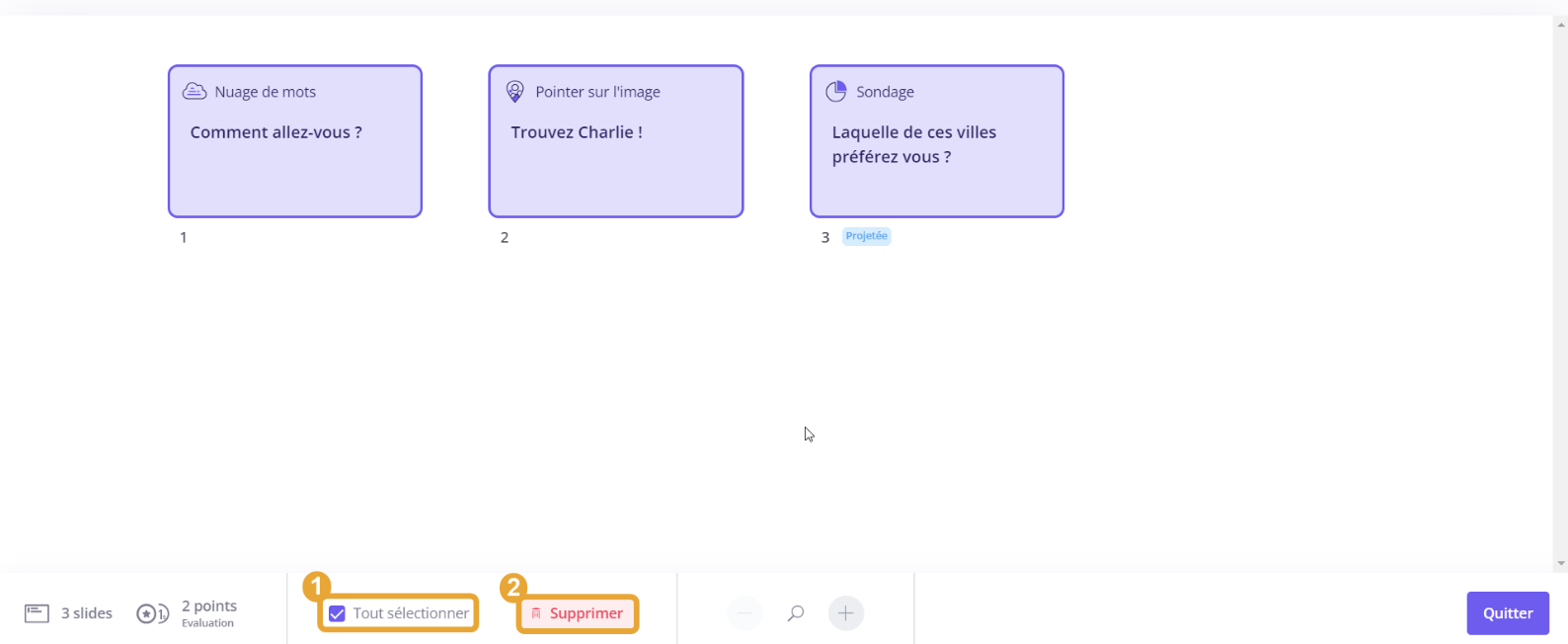Click the word cloud icon on slide 1

(195, 91)
